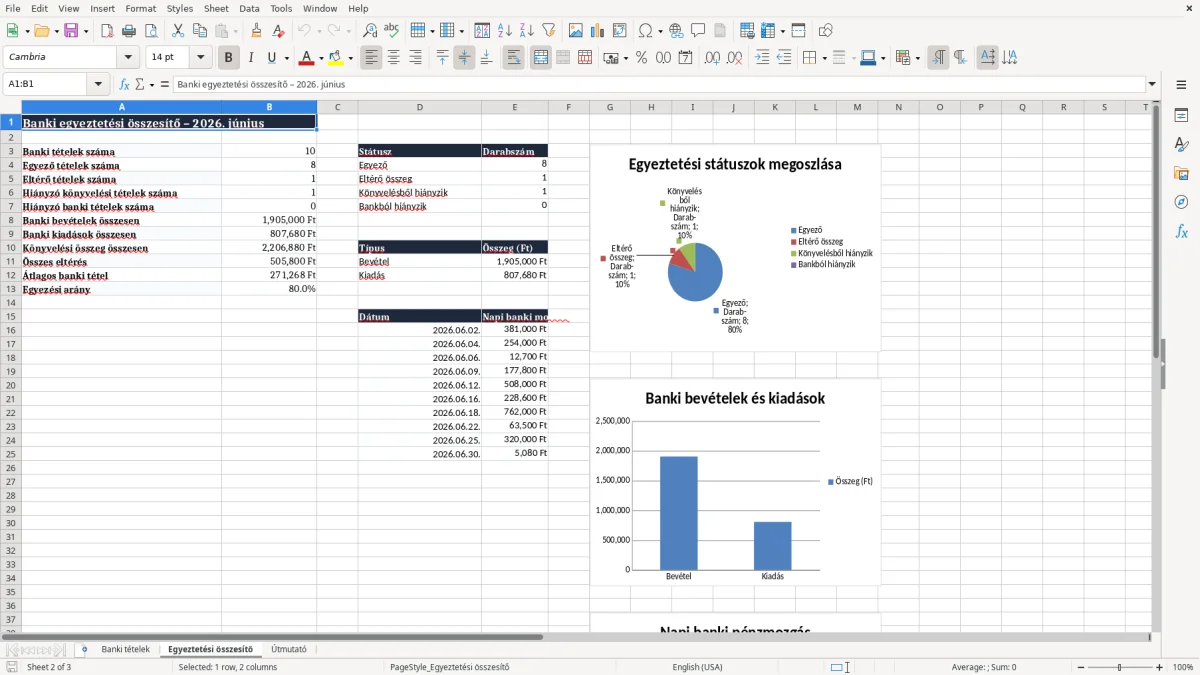Viewport: 1200px width, 675px height.
Task: Open the font size dropdown arrow
Action: tap(201, 58)
